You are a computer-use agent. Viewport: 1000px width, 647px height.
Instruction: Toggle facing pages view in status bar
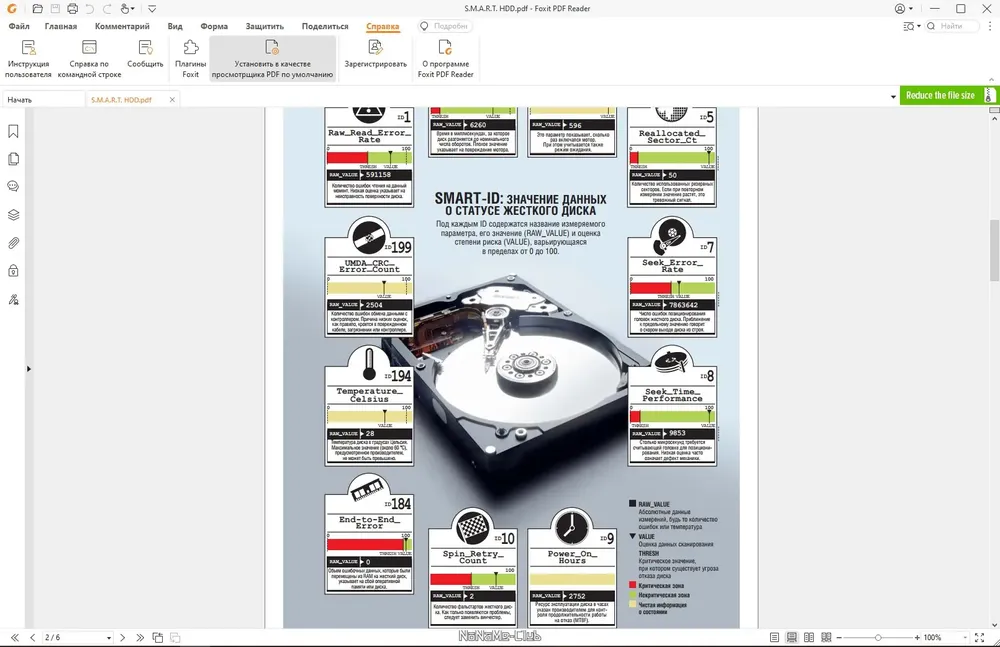[x=809, y=637]
